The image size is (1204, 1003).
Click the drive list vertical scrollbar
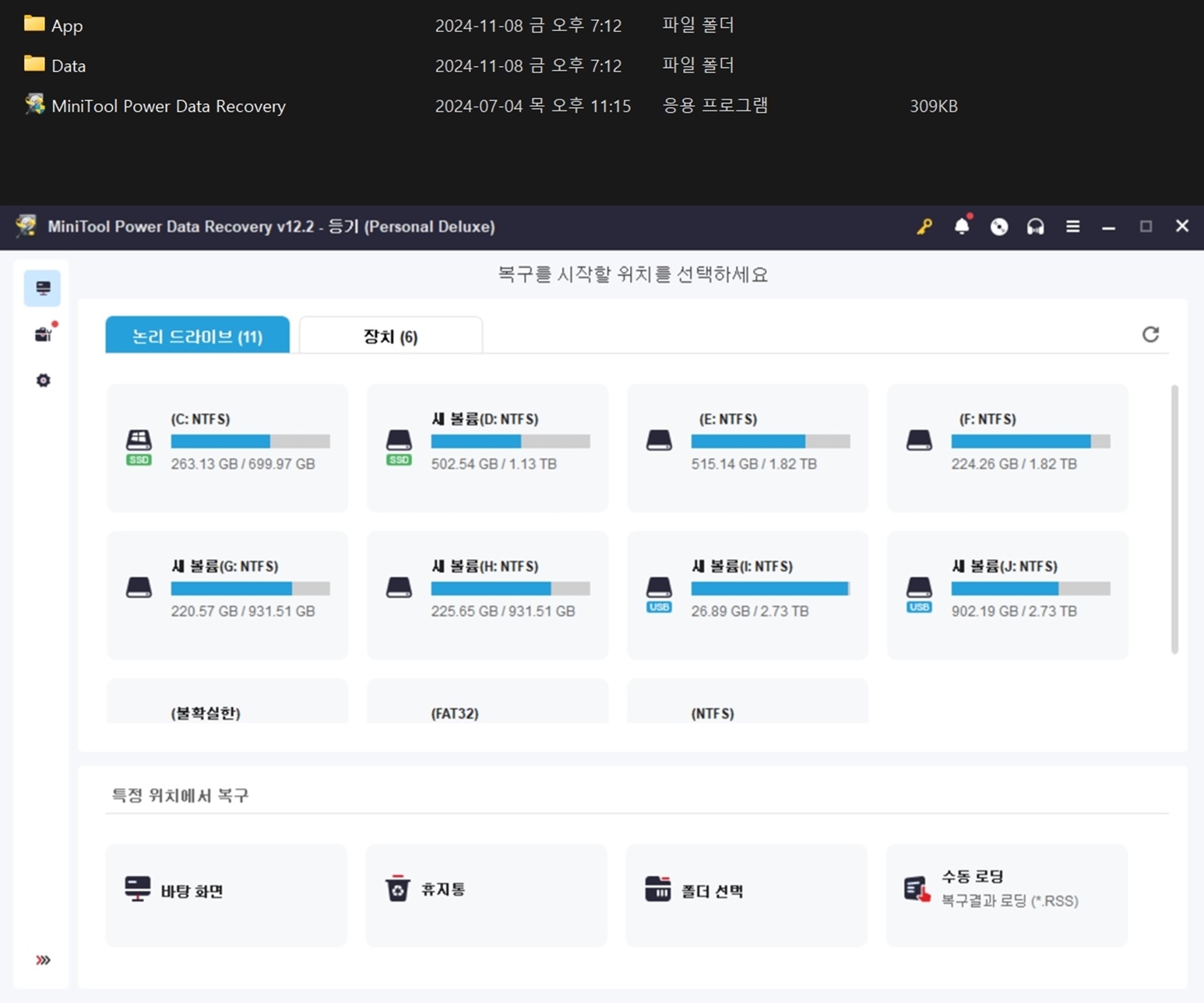[x=1174, y=519]
